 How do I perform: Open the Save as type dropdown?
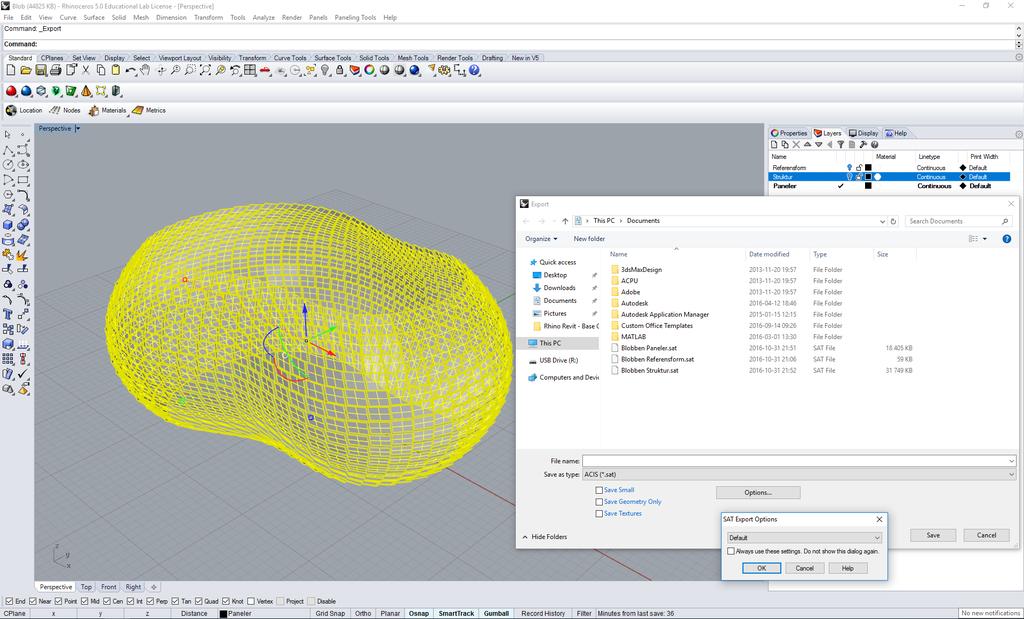pyautogui.click(x=799, y=475)
